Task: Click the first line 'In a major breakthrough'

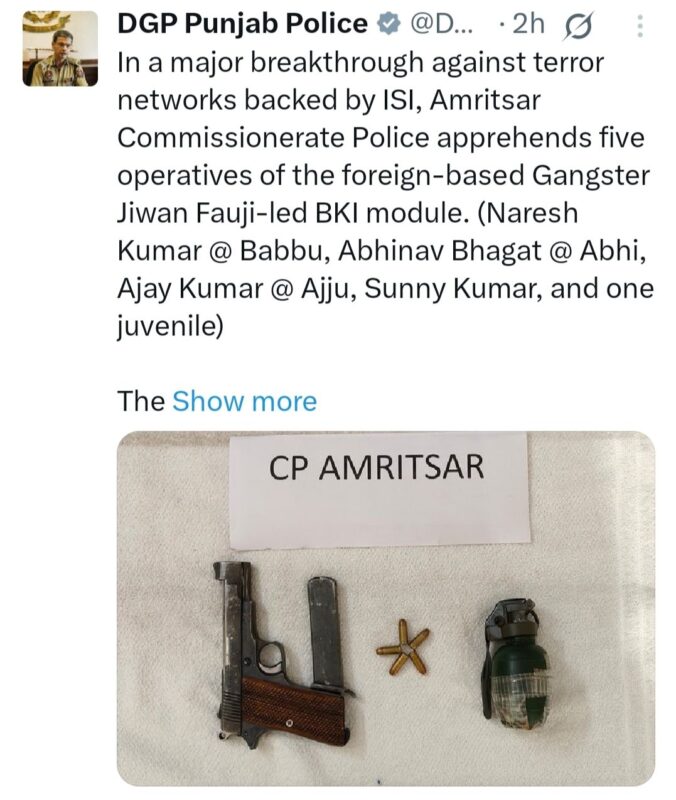Action: pos(361,63)
